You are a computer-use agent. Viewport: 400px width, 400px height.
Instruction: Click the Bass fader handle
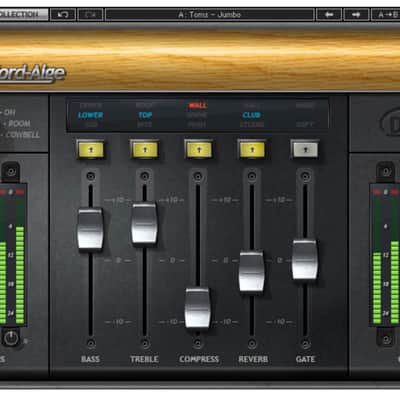tap(90, 229)
